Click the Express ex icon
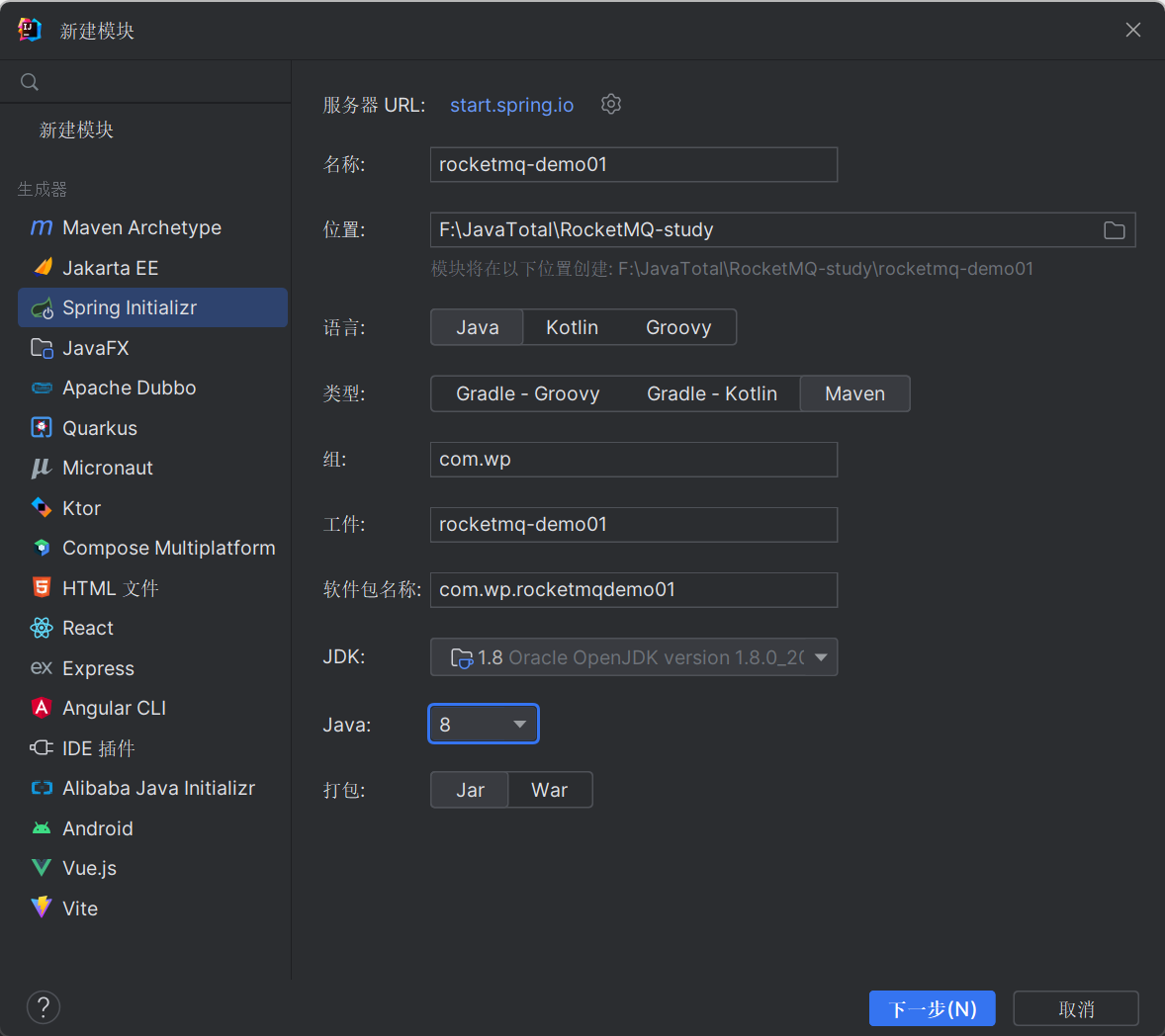 (x=42, y=667)
